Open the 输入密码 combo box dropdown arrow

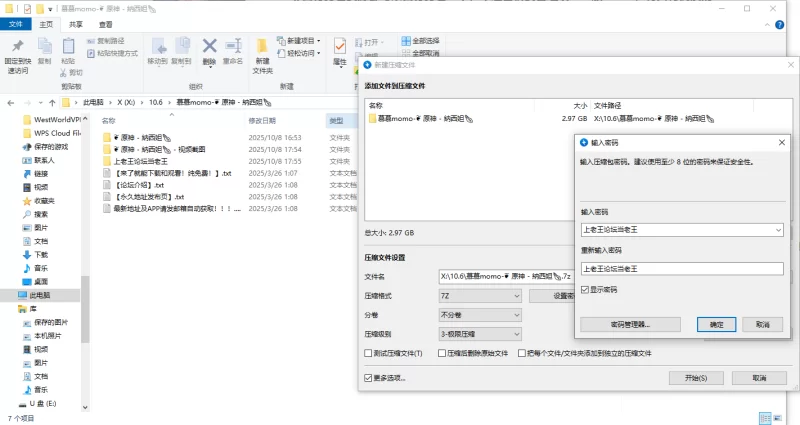[777, 230]
